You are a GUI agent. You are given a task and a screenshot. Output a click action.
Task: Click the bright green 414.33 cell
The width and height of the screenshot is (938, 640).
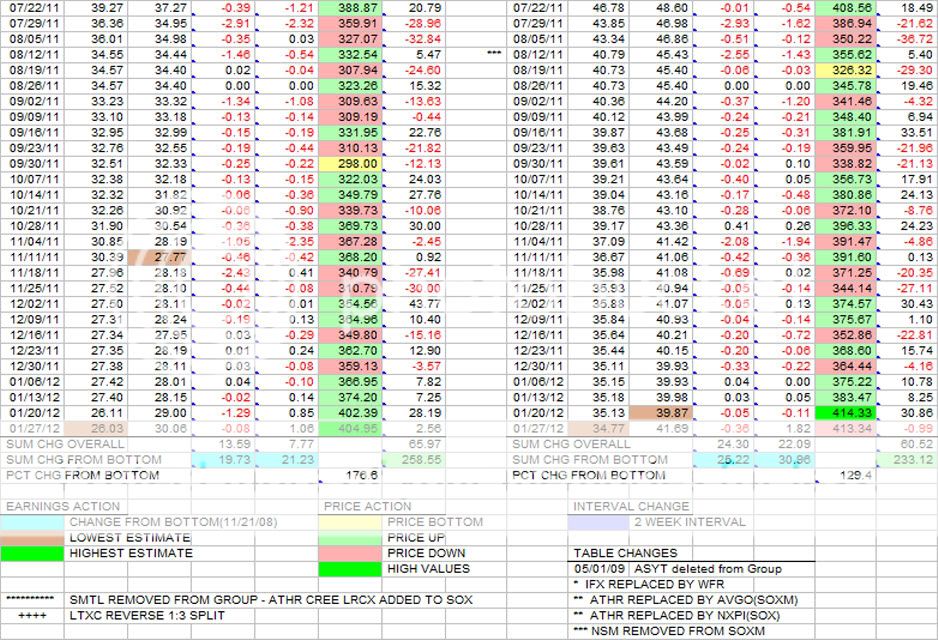[845, 412]
